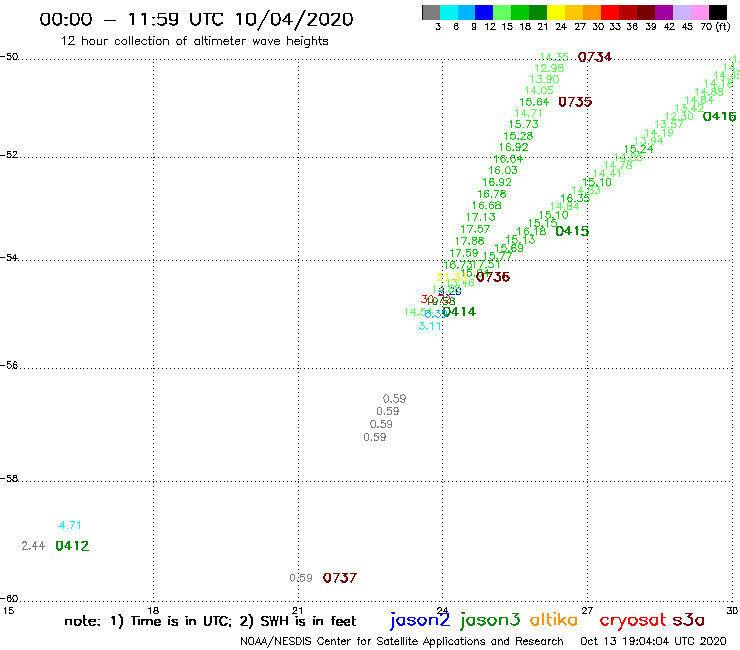Viewport: 740px width, 650px height.
Task: Click the 12.98 wave height value
Action: [x=549, y=68]
